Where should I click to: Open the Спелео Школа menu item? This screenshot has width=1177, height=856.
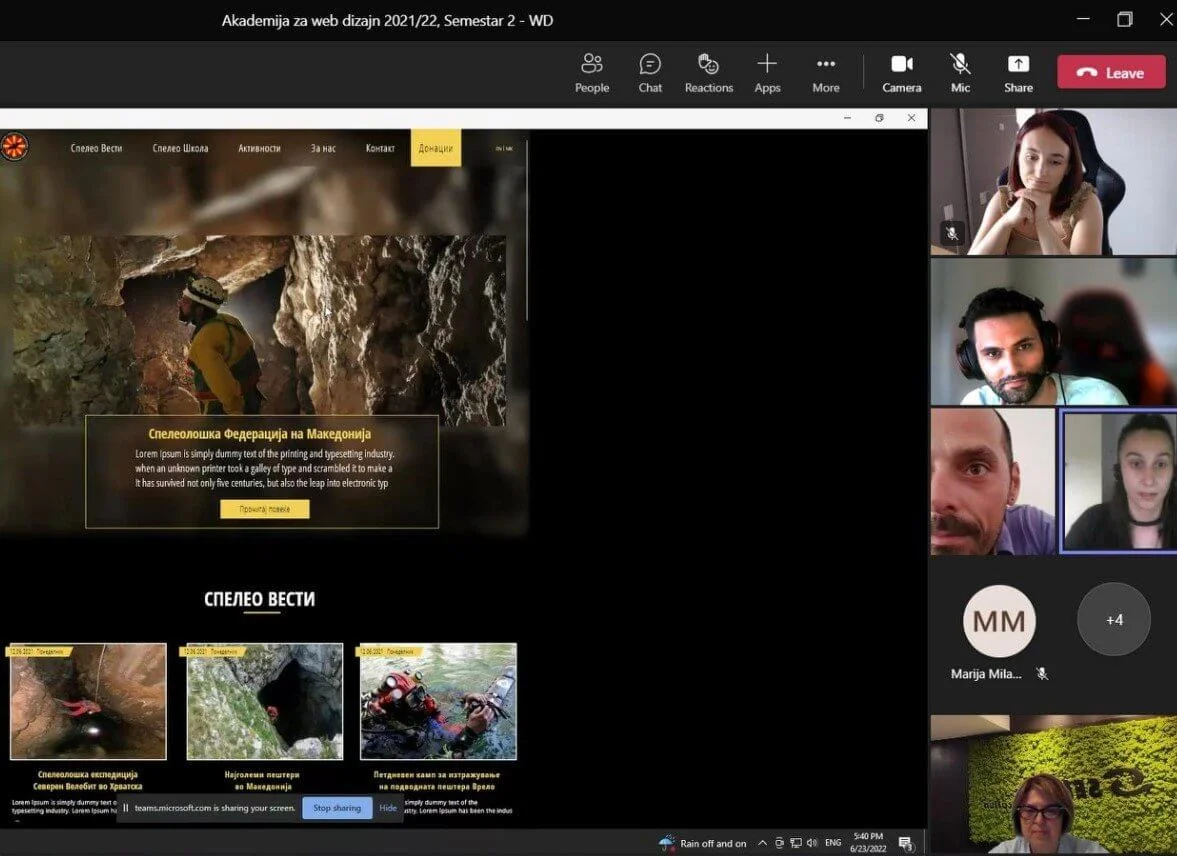click(x=180, y=148)
